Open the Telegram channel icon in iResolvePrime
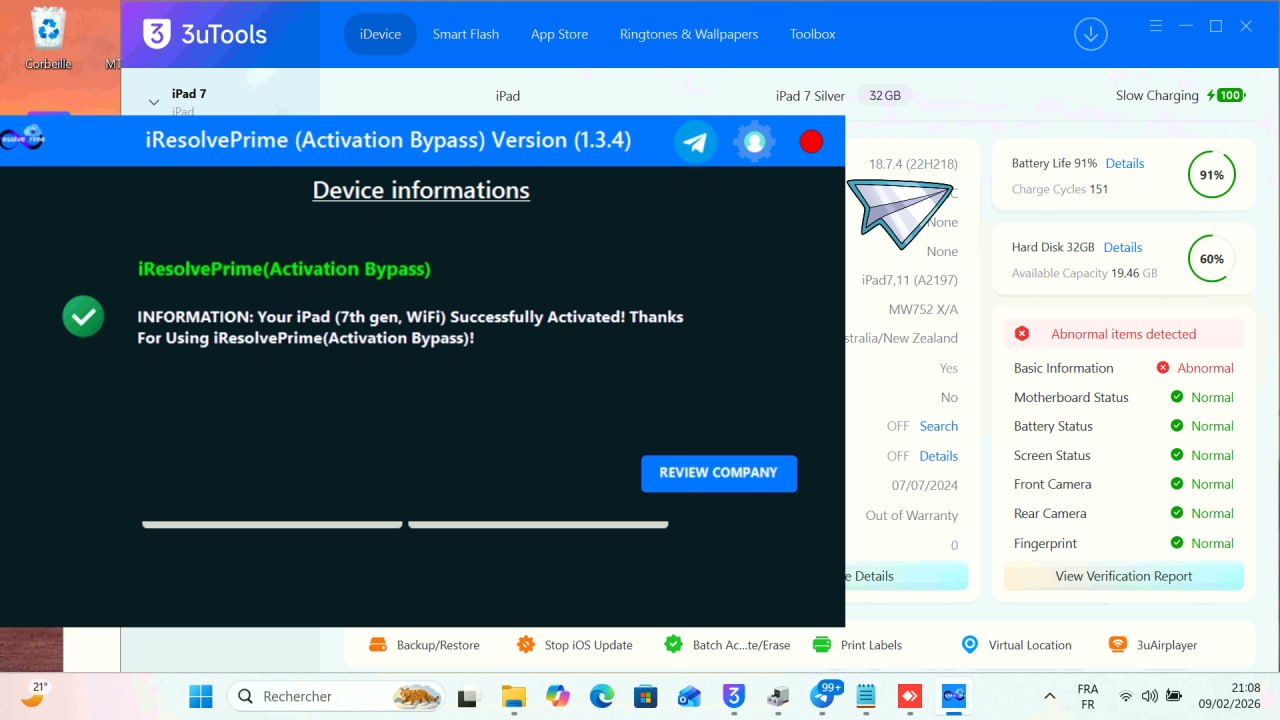Screen dimensions: 1280x720 695,141
